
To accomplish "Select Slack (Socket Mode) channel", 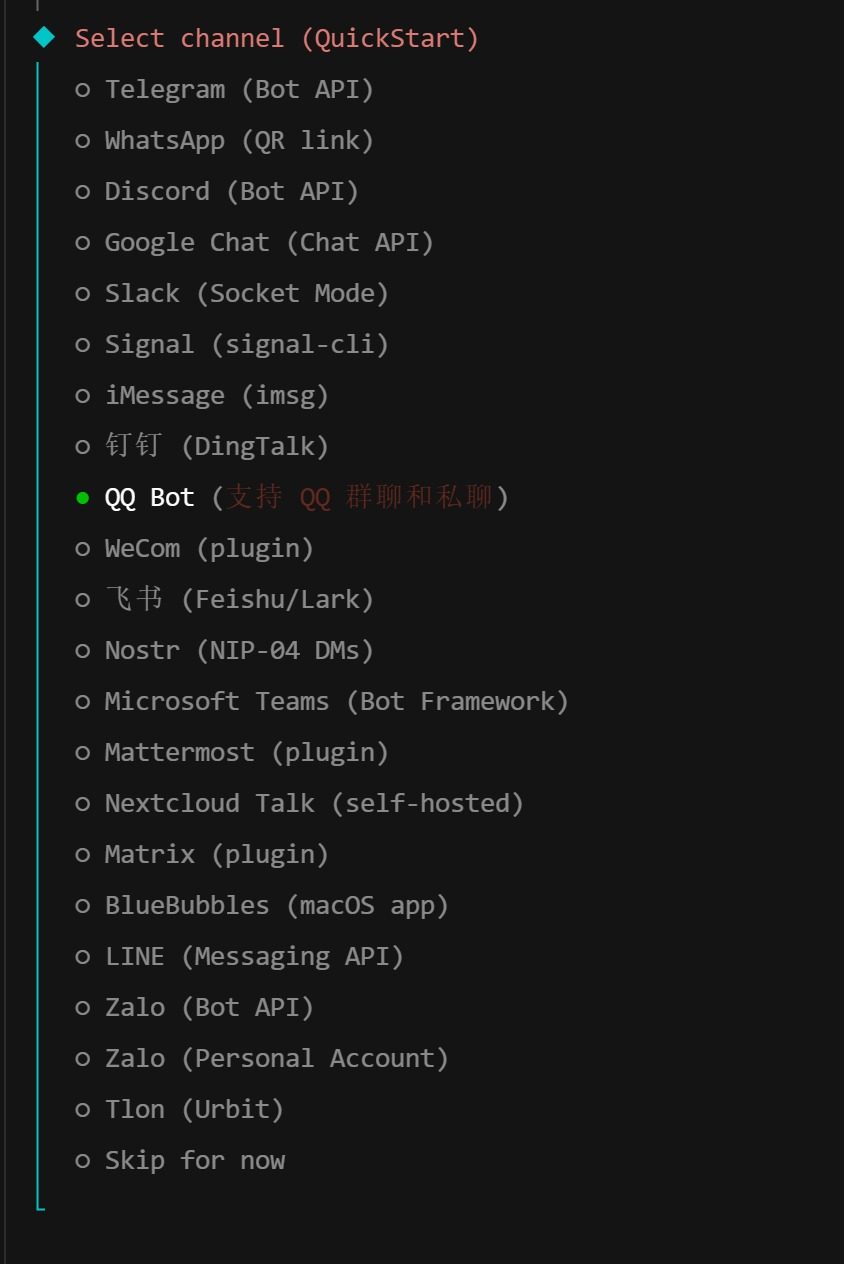I will [x=245, y=294].
